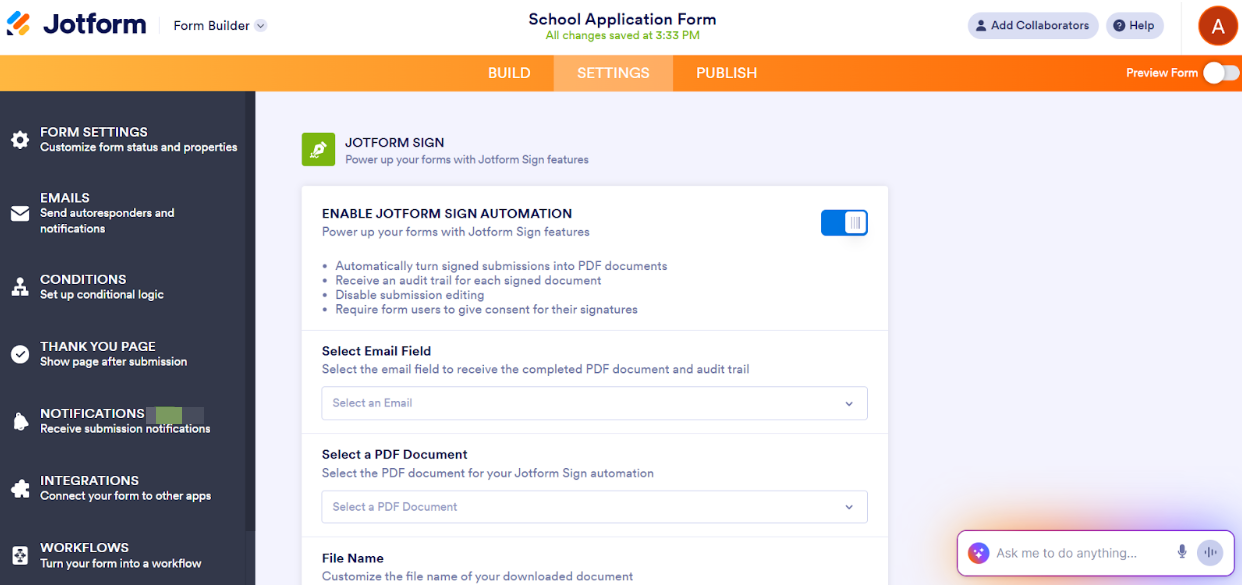Open the Select an Email dropdown
Screen dimensions: 1242x585
click(x=594, y=403)
